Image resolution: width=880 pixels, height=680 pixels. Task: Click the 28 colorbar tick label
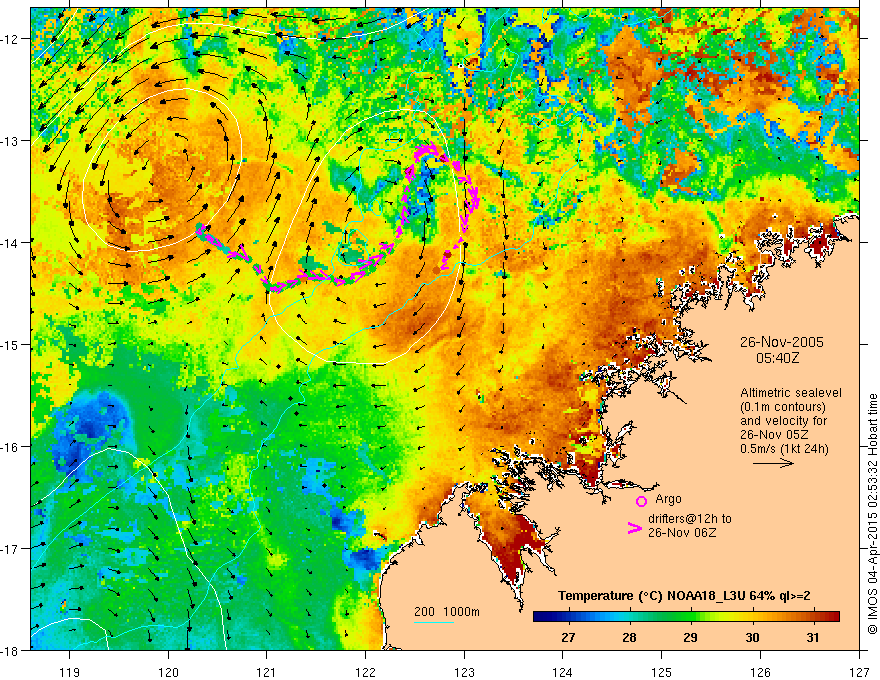(x=629, y=637)
